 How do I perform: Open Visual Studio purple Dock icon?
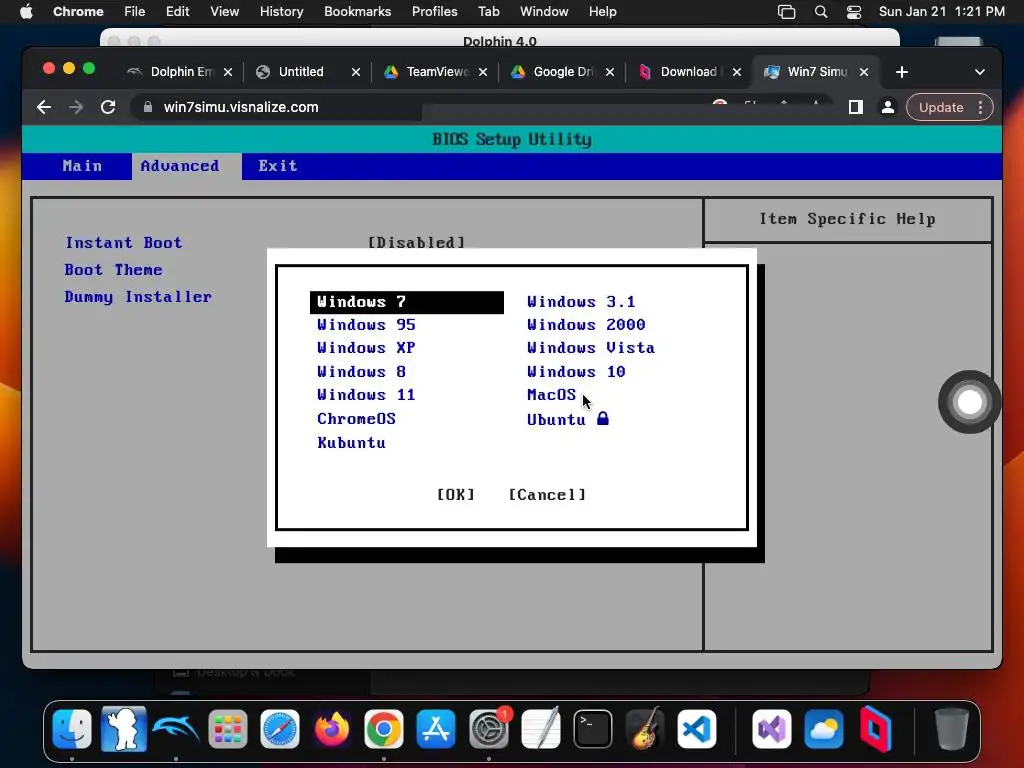click(772, 729)
